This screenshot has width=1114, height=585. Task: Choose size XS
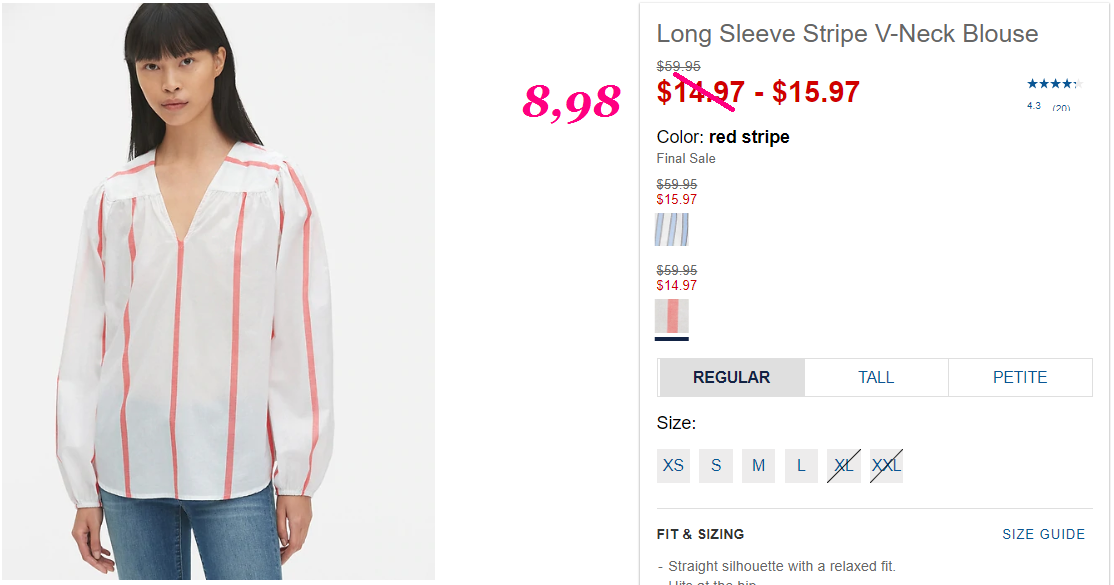673,466
